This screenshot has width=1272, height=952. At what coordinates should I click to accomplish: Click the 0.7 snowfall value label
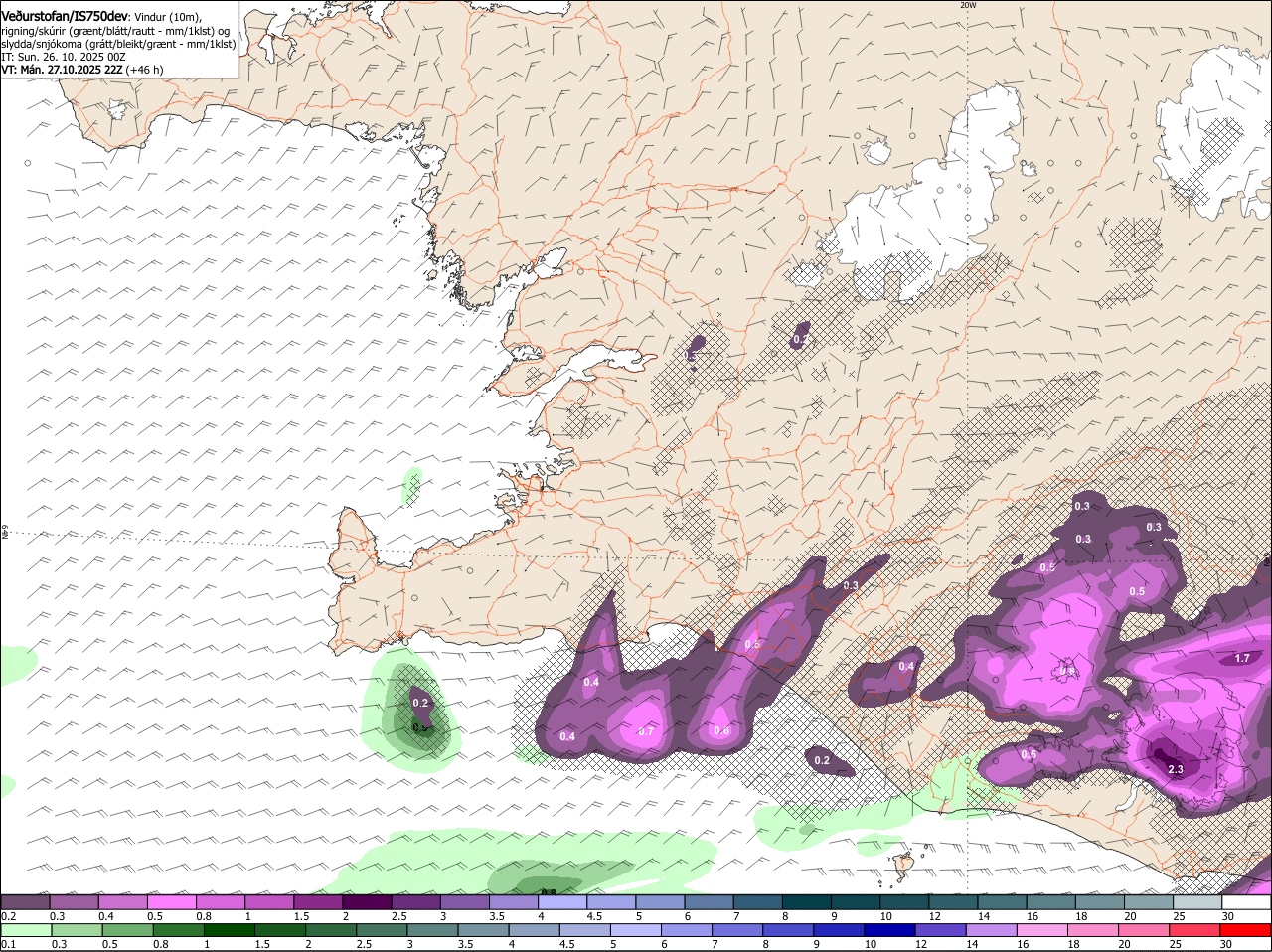point(646,731)
